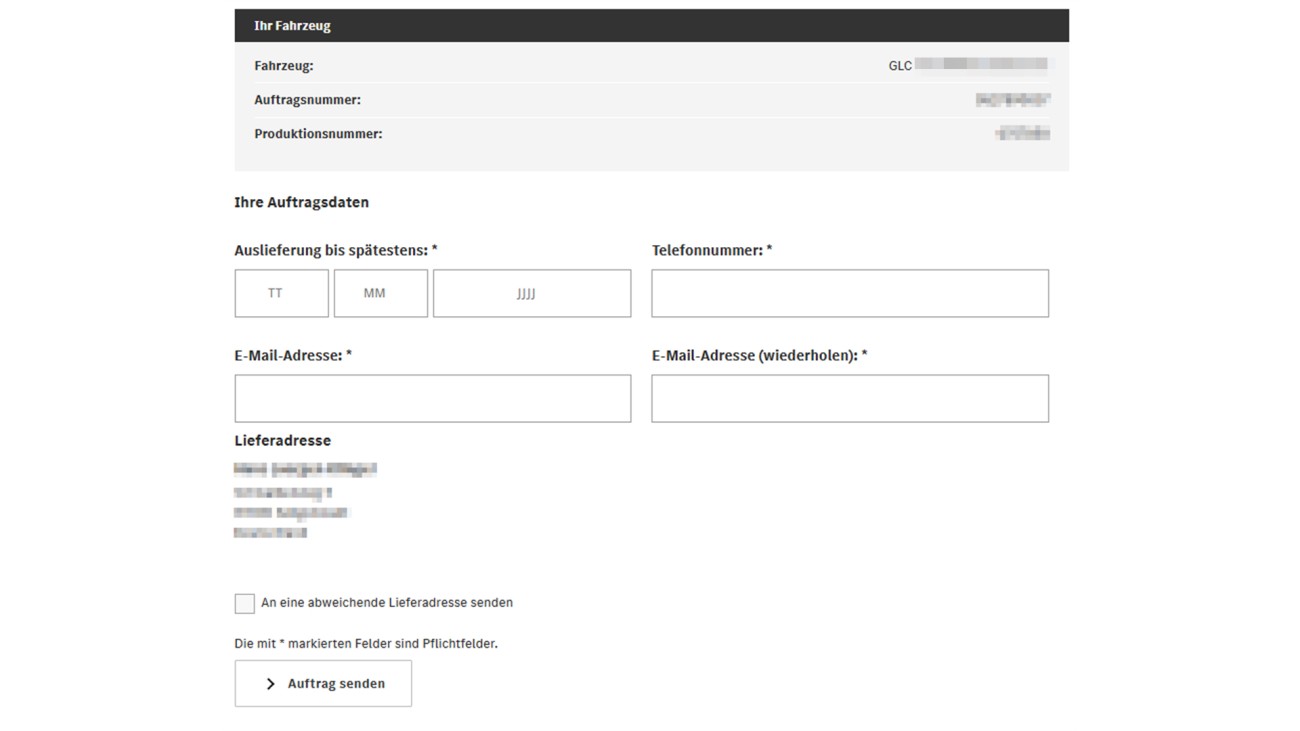Click the year field labeled JJJJ

click(x=532, y=293)
